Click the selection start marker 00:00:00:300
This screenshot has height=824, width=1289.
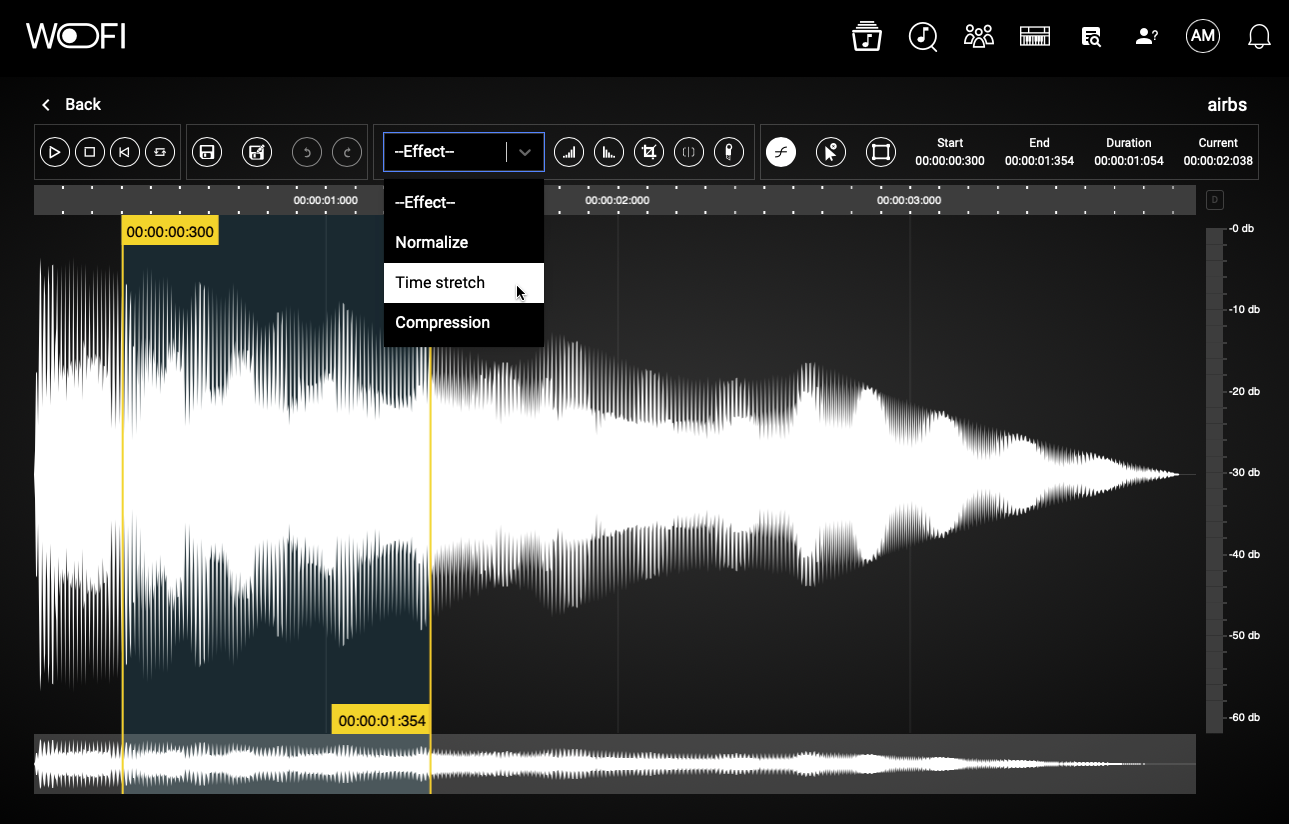pos(170,231)
